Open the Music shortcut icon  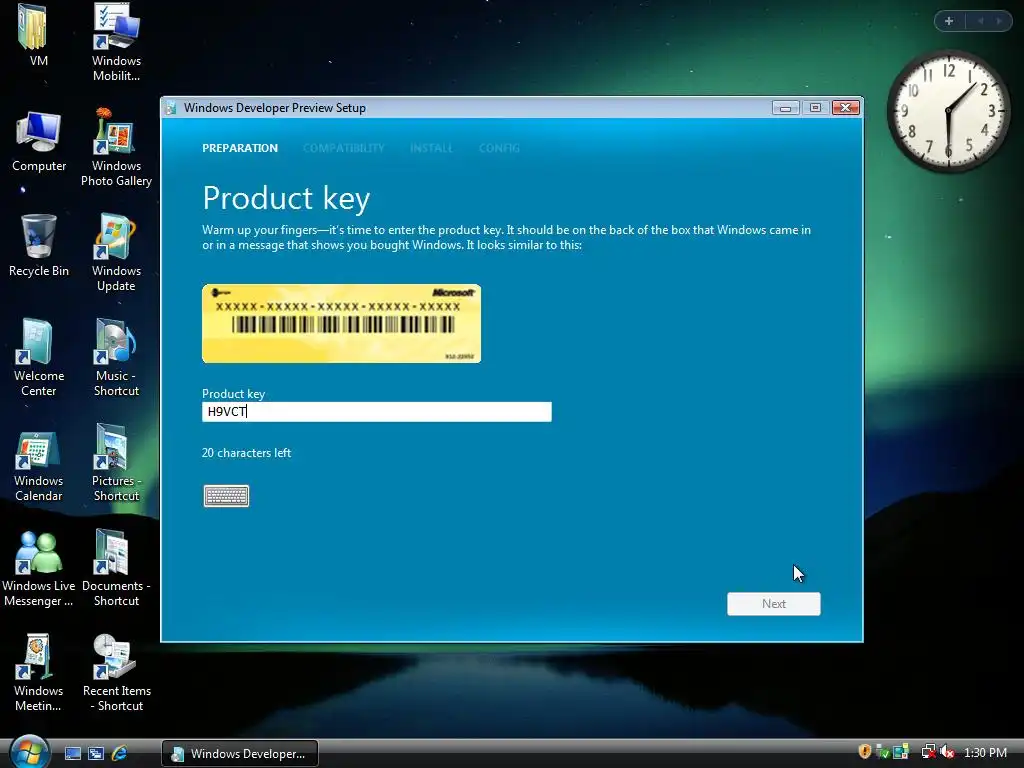pos(116,357)
